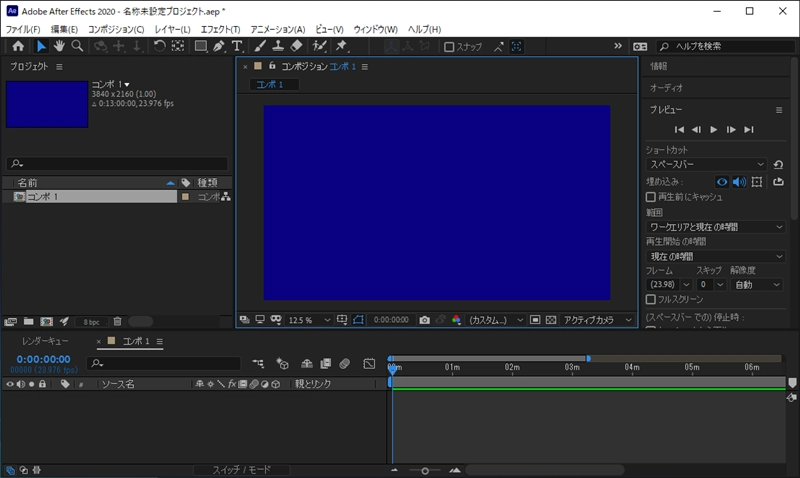
Task: Select the Type (T) tool
Action: point(237,46)
